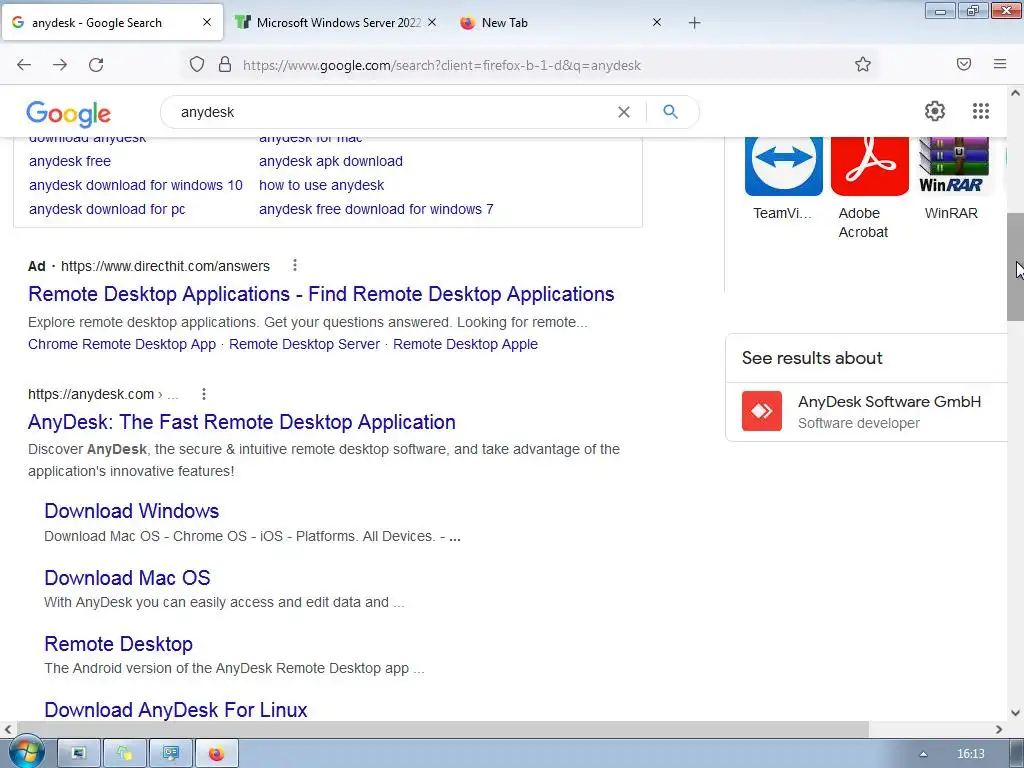Open options menu for the directhit ad
Image resolution: width=1024 pixels, height=768 pixels.
point(295,265)
